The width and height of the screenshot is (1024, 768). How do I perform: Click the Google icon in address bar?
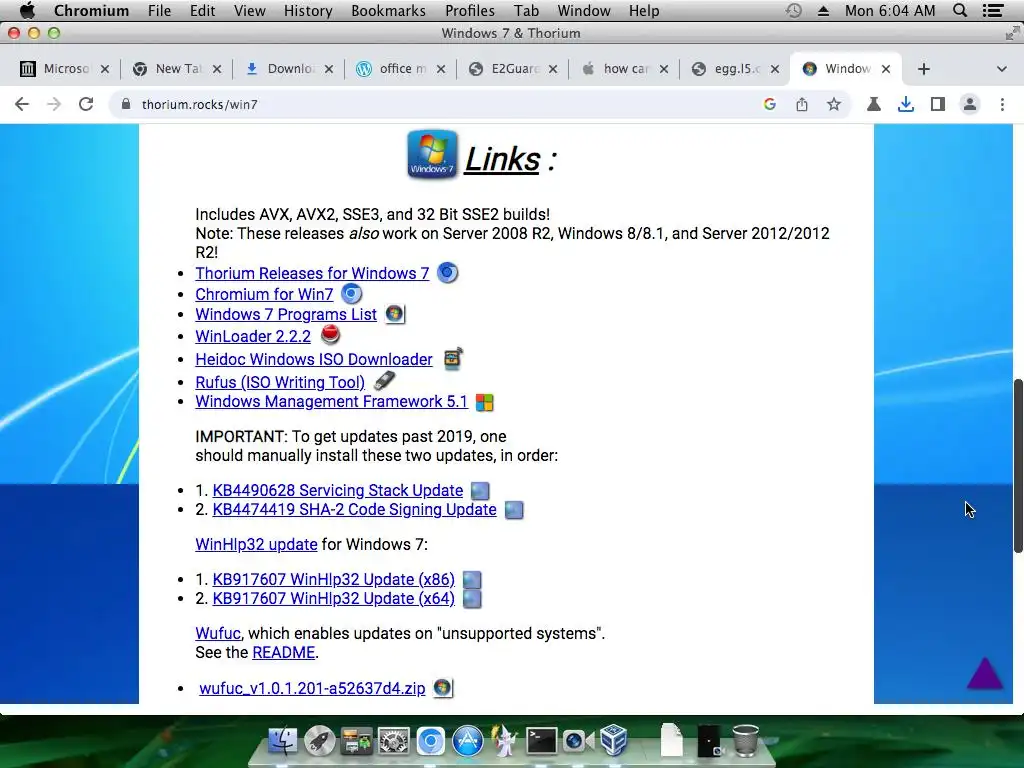click(x=770, y=104)
